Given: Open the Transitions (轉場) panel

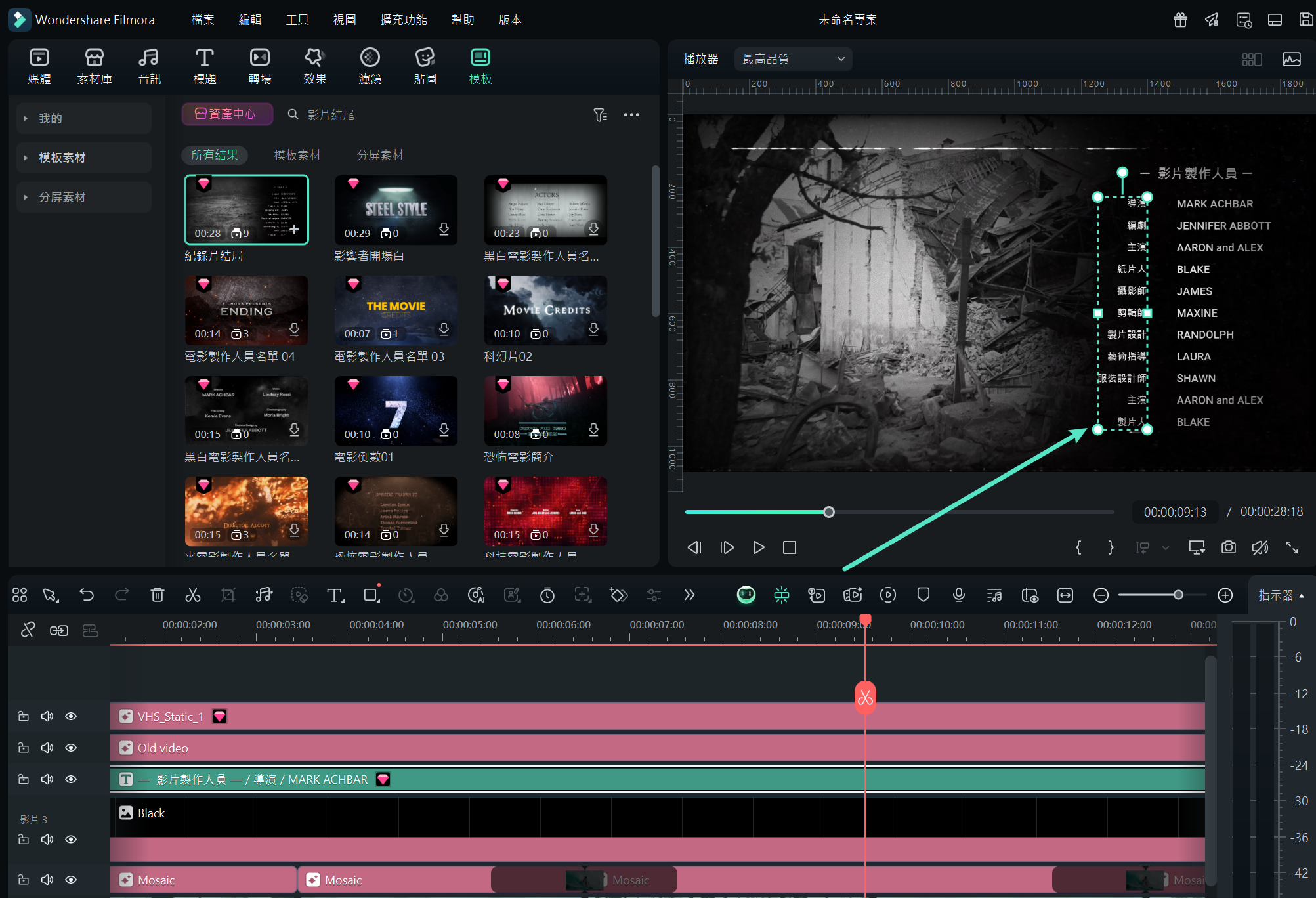Looking at the screenshot, I should pos(259,66).
